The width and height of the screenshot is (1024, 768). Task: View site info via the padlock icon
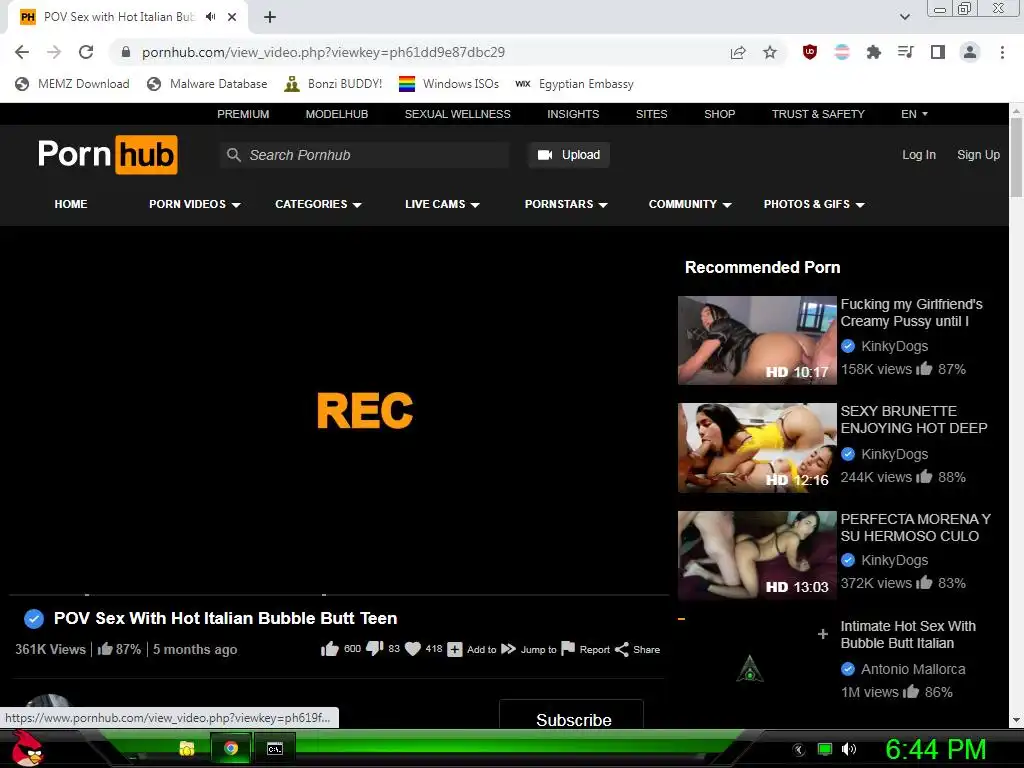coord(126,52)
